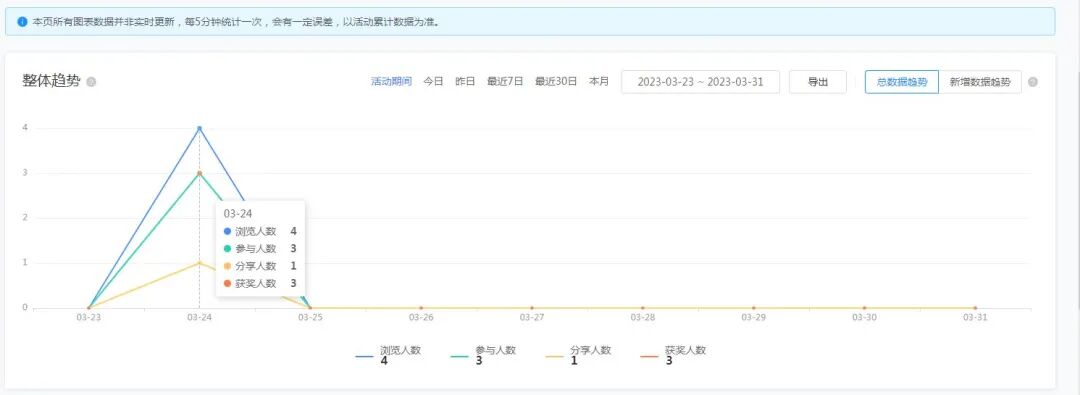
Task: Click the 整体趋势 section title
Action: click(x=51, y=81)
